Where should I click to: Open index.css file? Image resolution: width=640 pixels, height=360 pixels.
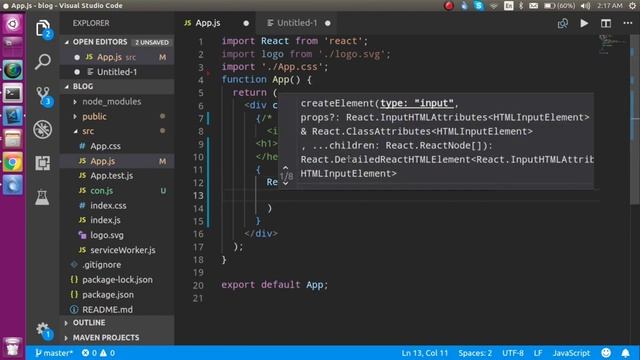117,205
